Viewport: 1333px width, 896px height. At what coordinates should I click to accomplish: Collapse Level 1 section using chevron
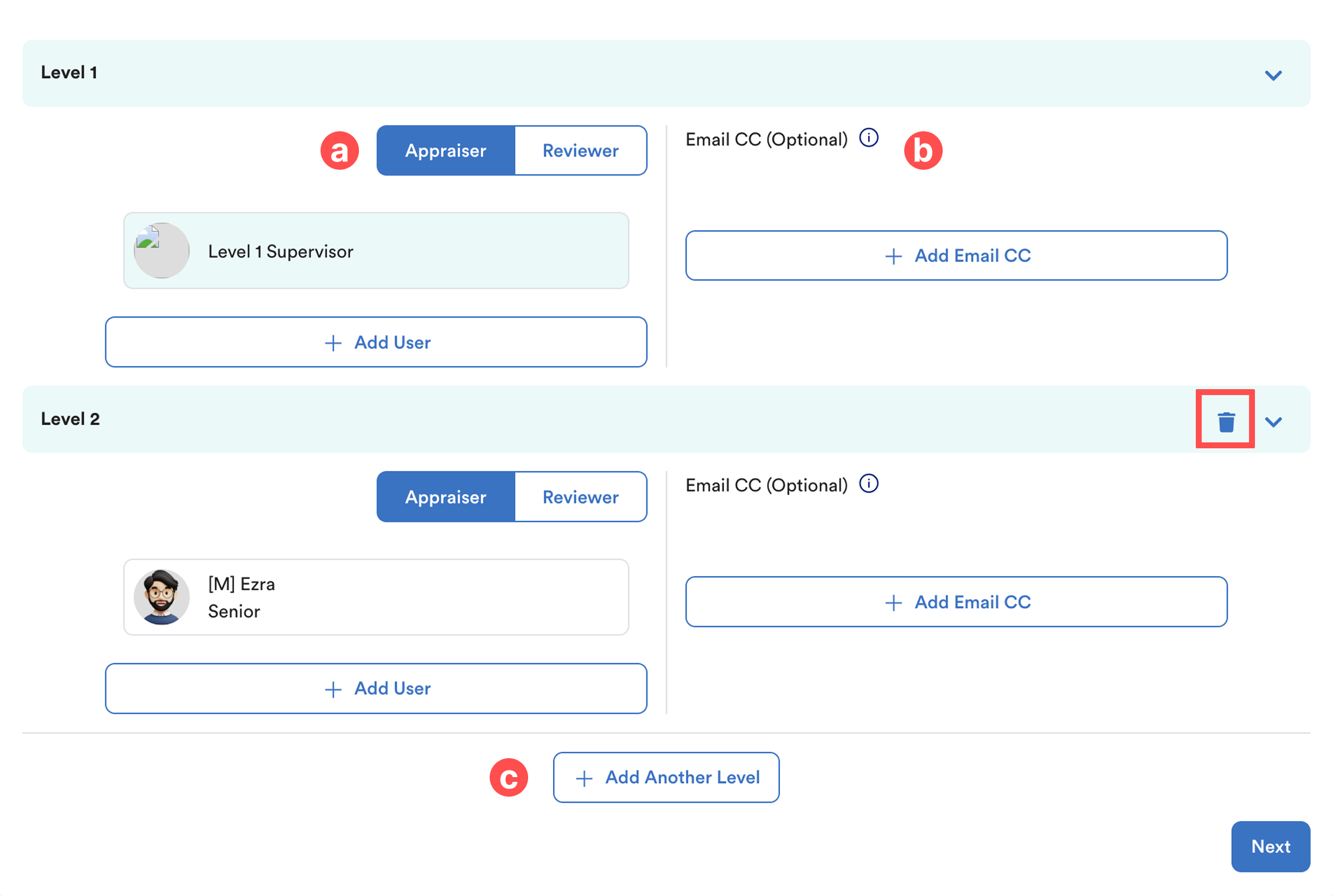(x=1273, y=75)
